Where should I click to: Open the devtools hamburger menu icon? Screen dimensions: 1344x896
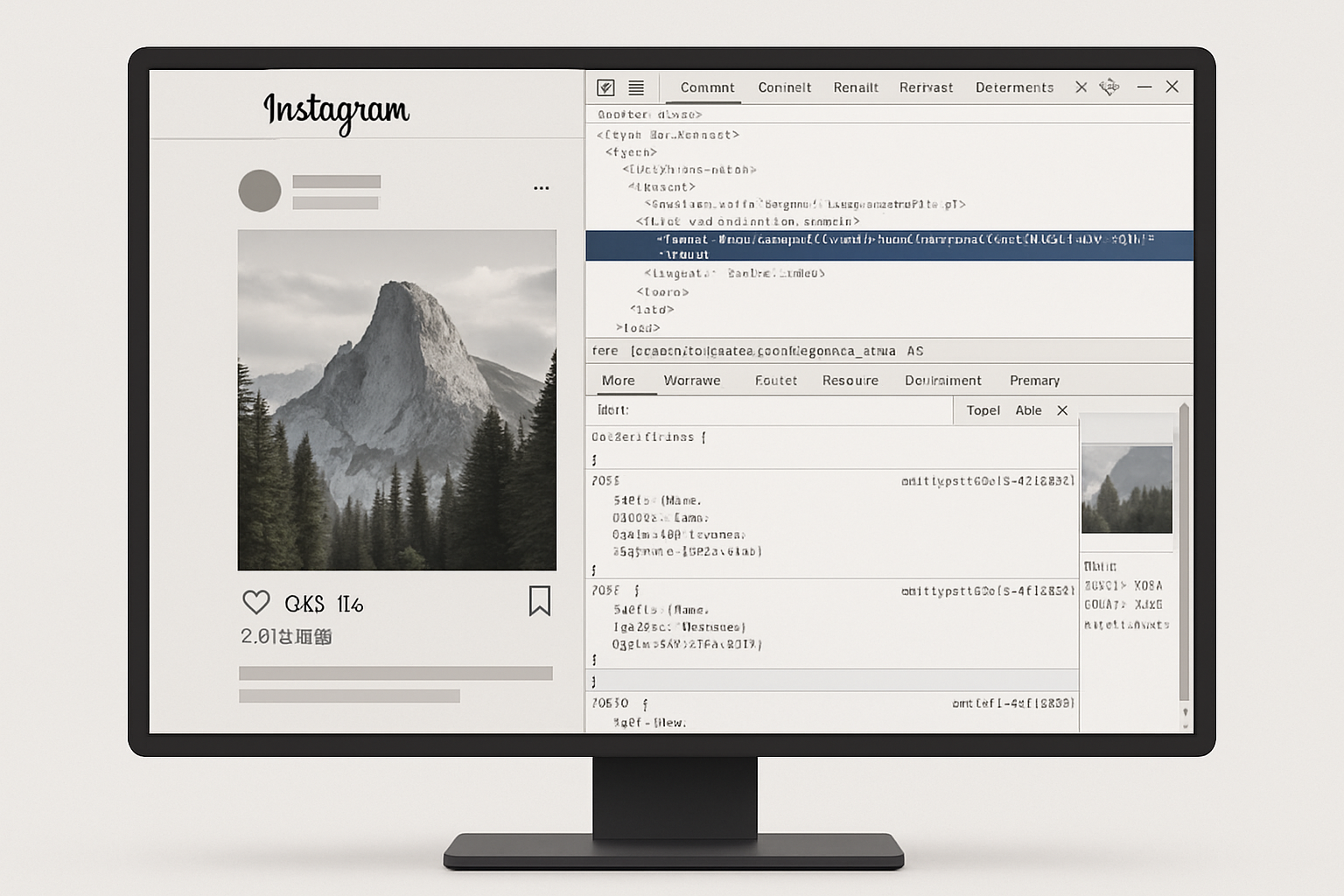[x=636, y=87]
